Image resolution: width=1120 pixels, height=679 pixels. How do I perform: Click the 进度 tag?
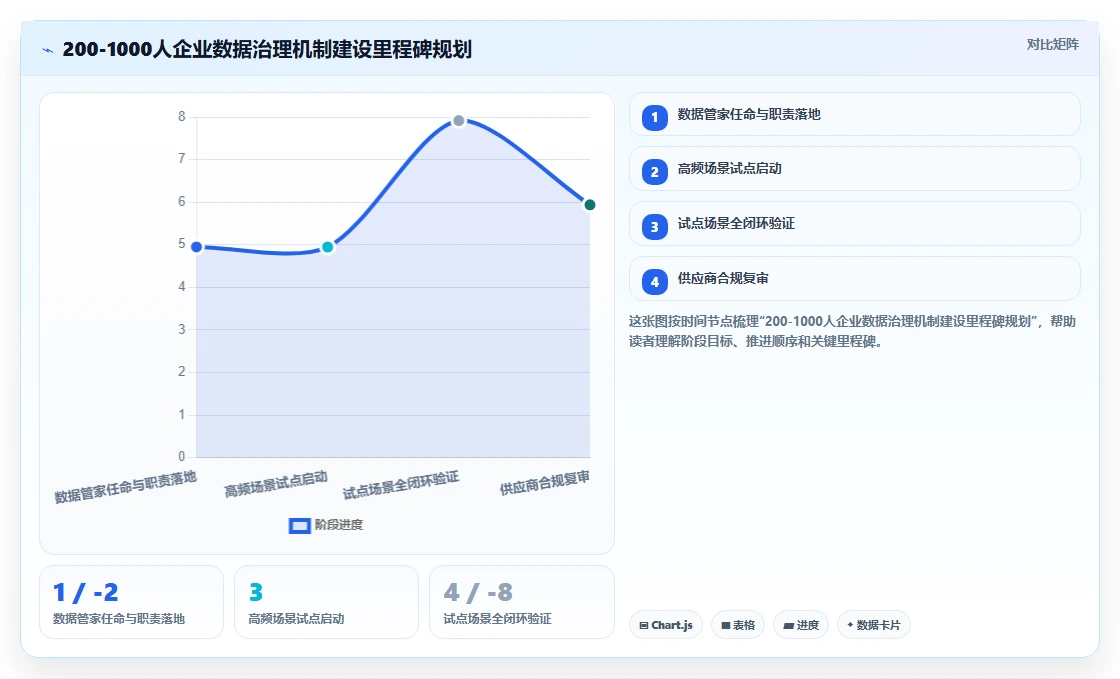coord(801,625)
